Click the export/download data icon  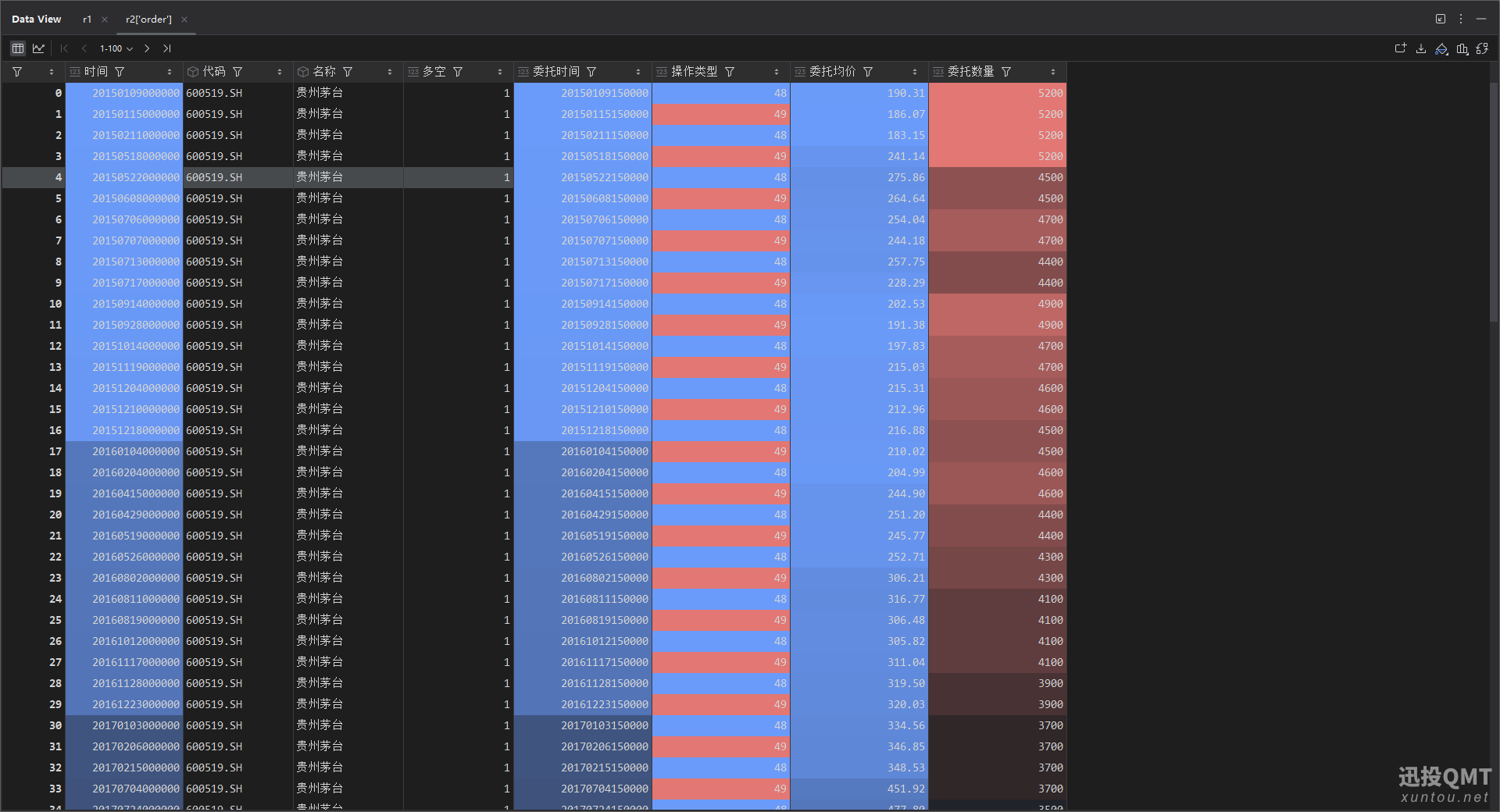tap(1421, 48)
